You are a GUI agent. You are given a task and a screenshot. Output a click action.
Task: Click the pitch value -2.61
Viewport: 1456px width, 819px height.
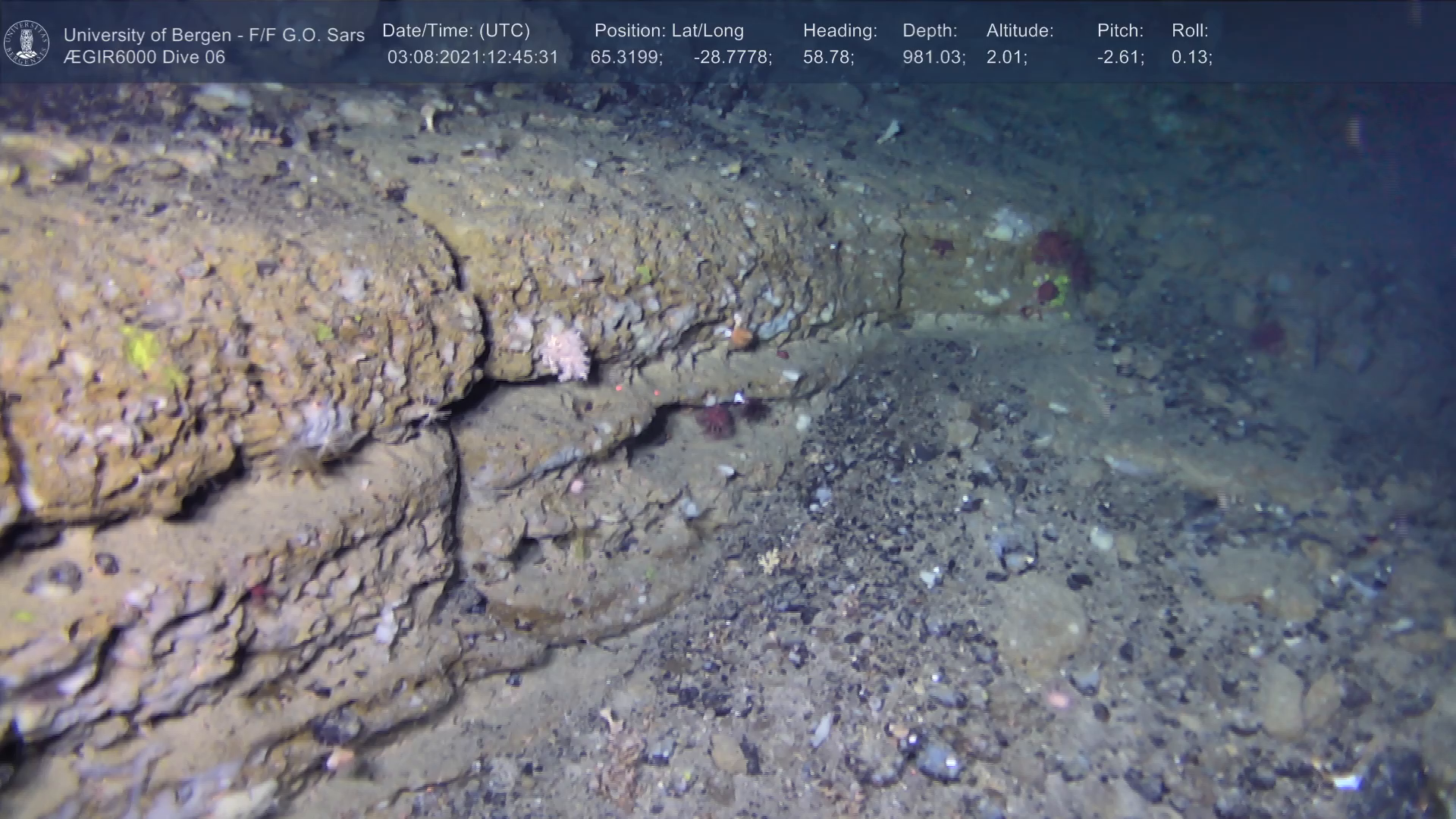[1121, 58]
